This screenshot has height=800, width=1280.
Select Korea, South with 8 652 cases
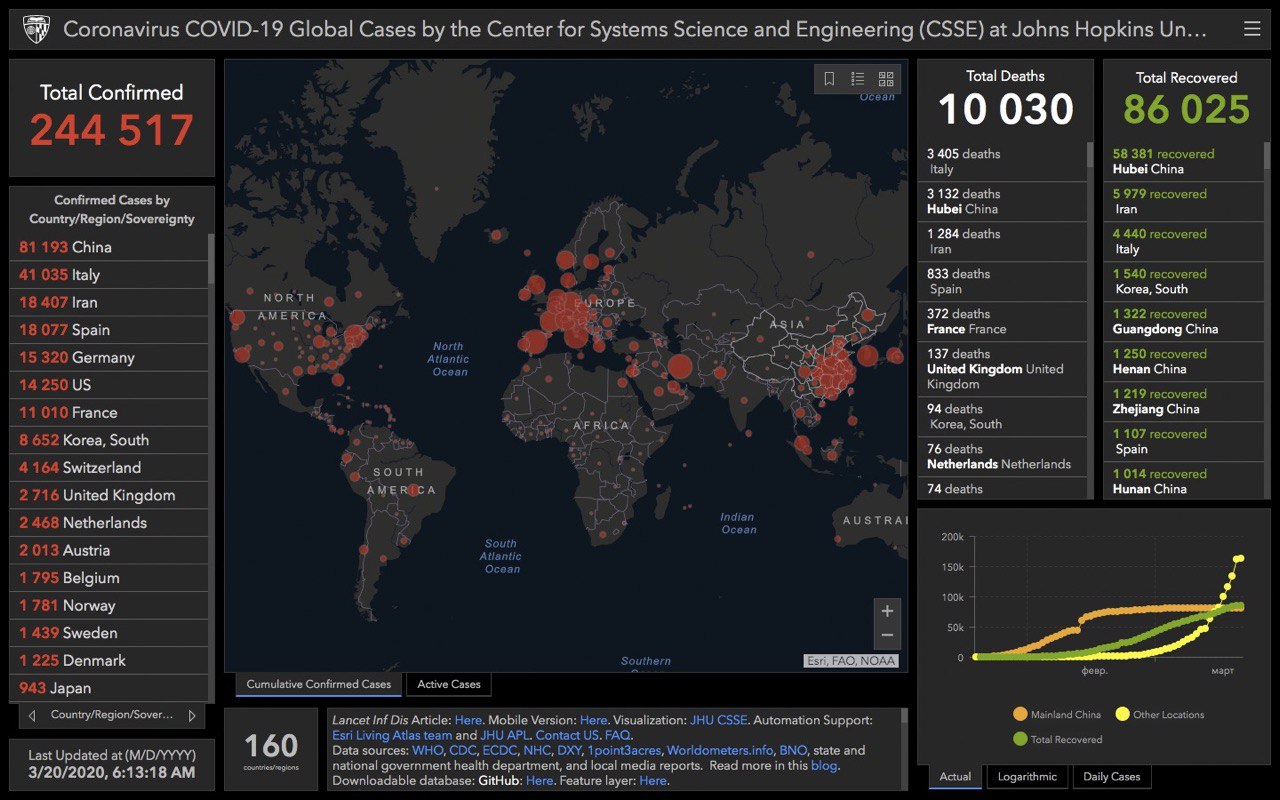(110, 440)
